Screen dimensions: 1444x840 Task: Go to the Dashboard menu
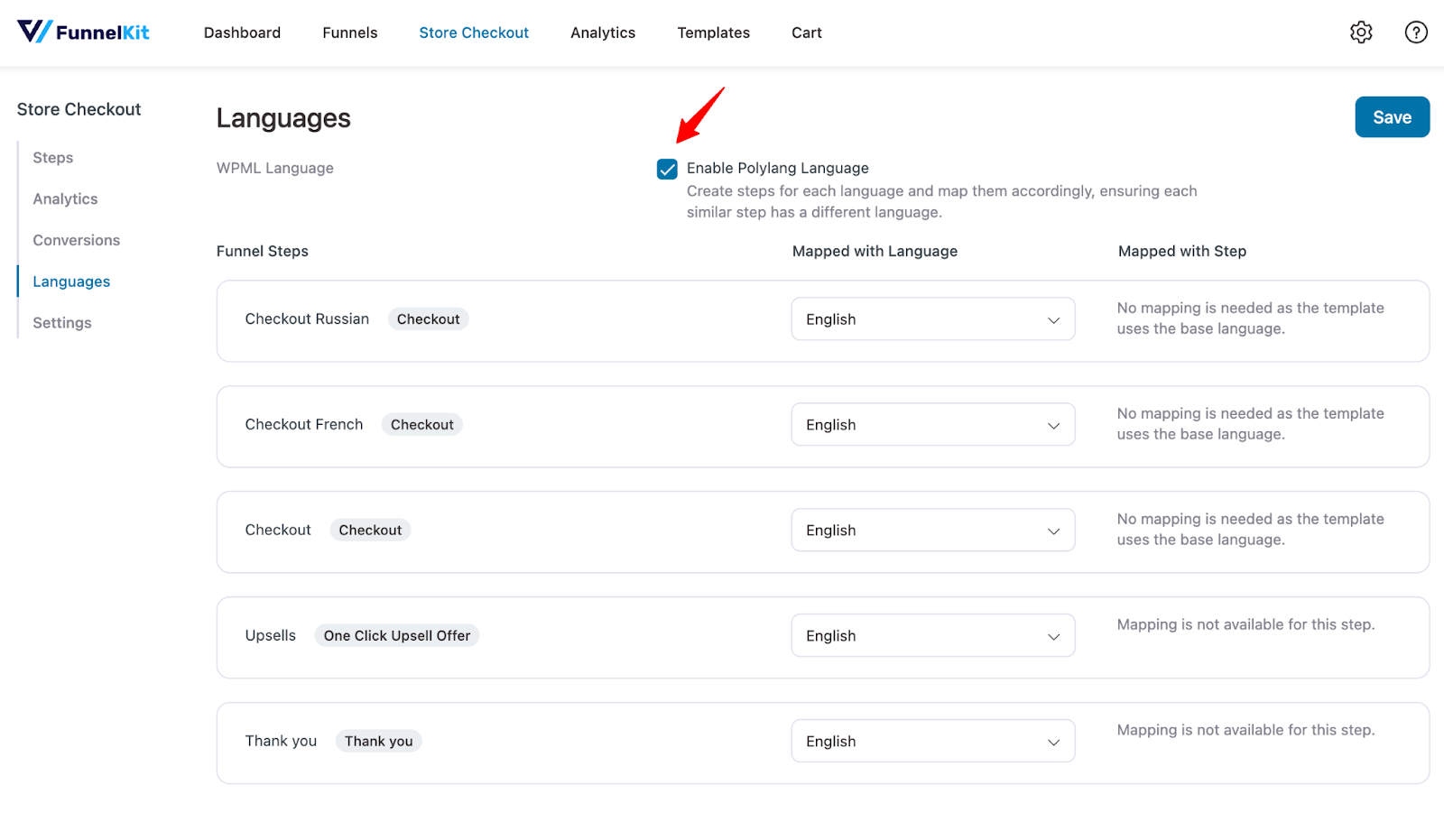pyautogui.click(x=242, y=32)
